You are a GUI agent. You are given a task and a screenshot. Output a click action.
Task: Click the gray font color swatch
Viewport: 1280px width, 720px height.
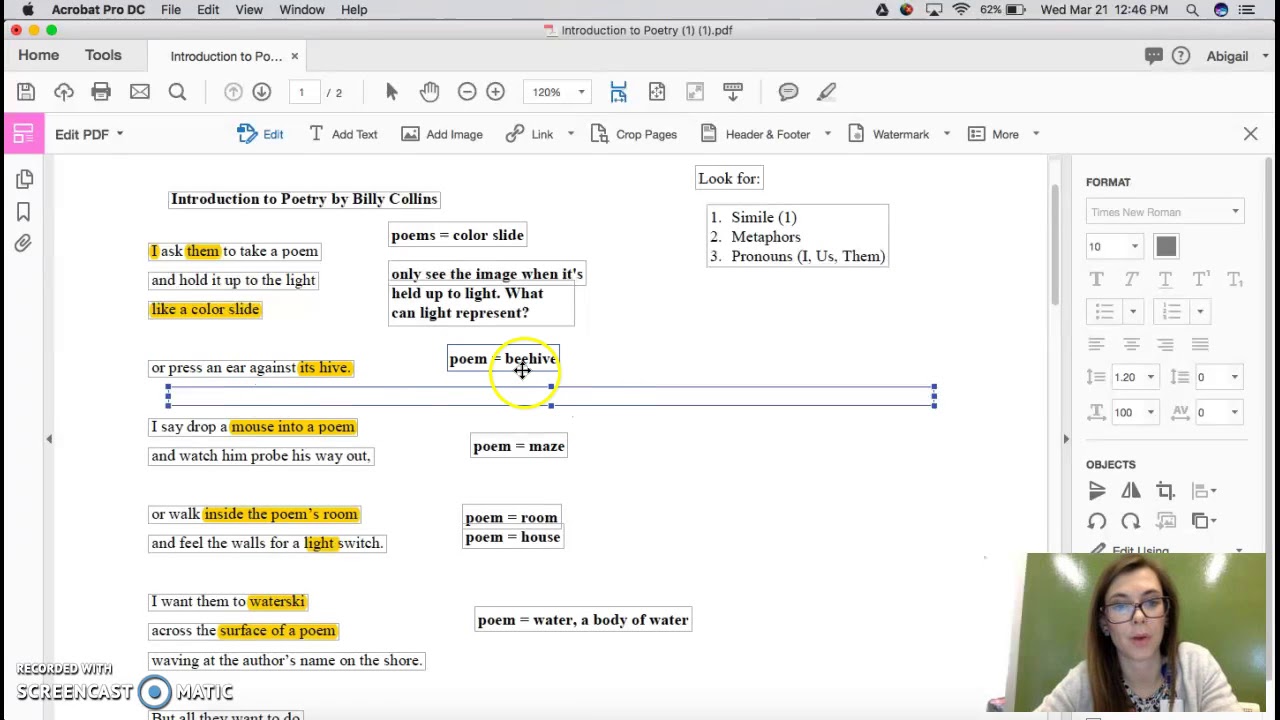click(1166, 246)
